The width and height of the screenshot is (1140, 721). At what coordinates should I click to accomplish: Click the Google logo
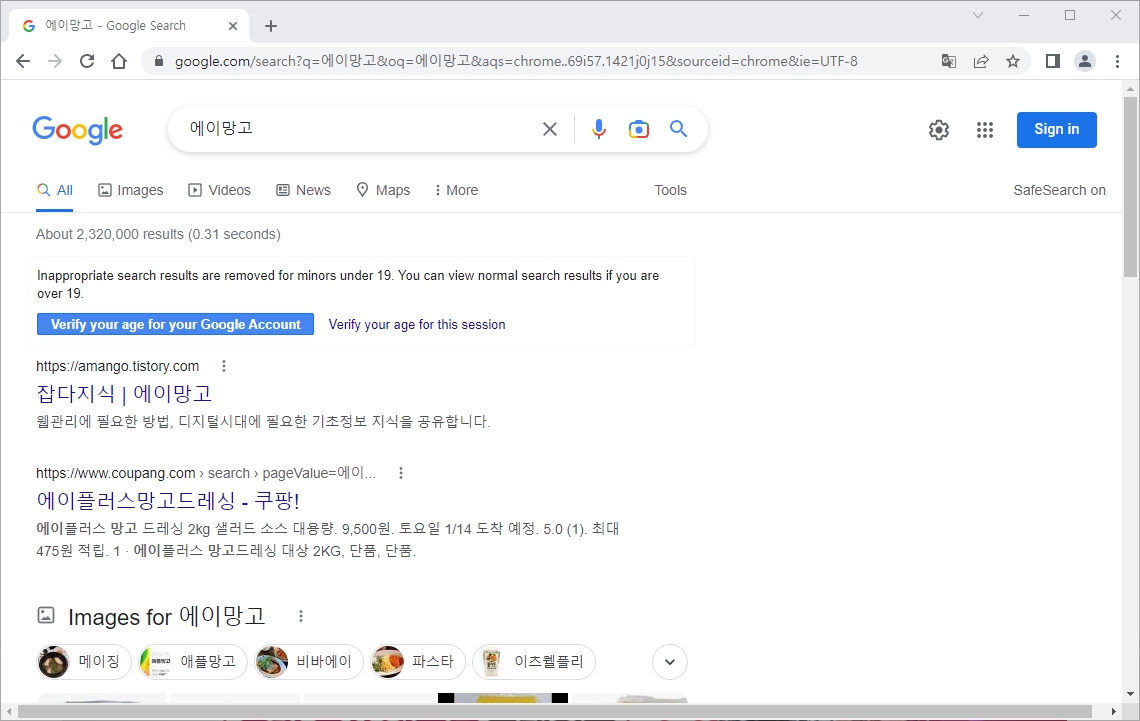click(78, 130)
